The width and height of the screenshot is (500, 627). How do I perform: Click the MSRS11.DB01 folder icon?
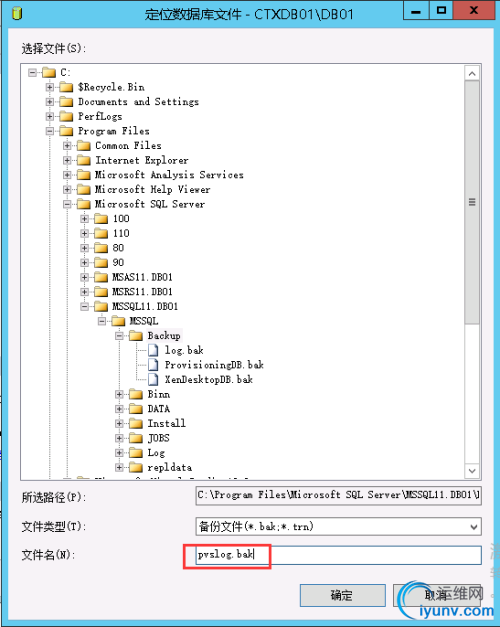(x=101, y=292)
